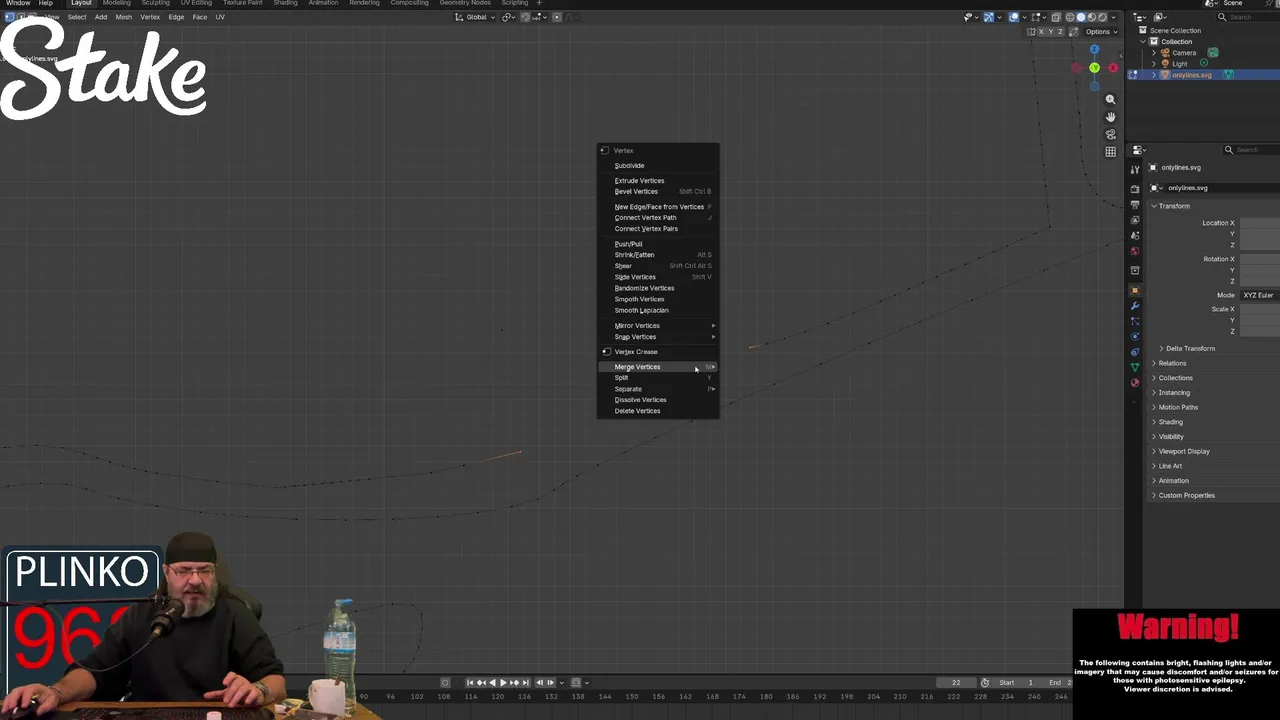Open the Scene properties tab
This screenshot has height=720, width=1280.
coord(1135,236)
